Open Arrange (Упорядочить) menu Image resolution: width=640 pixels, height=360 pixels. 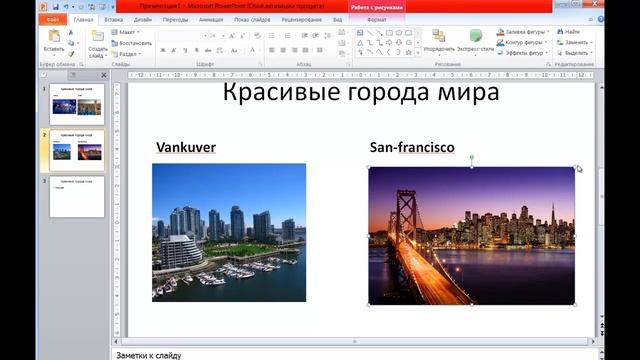[439, 42]
